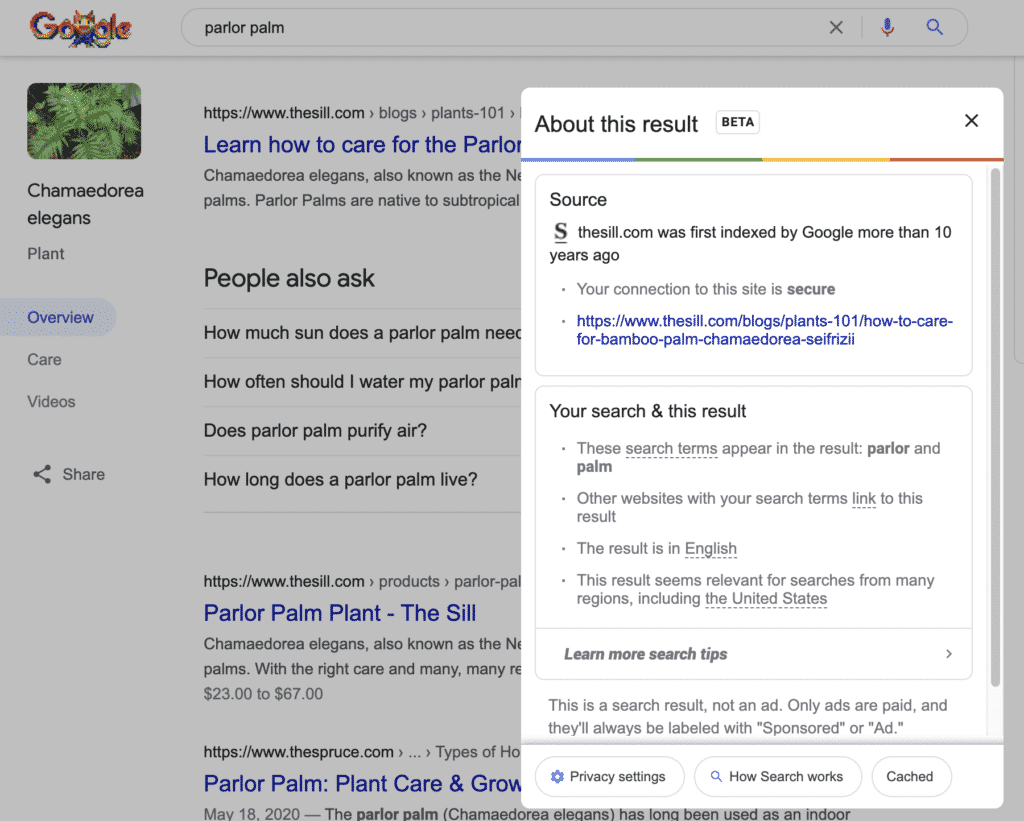Open Parlor Palm: Plant Care & Grow result
This screenshot has height=821, width=1024.
pyautogui.click(x=362, y=783)
